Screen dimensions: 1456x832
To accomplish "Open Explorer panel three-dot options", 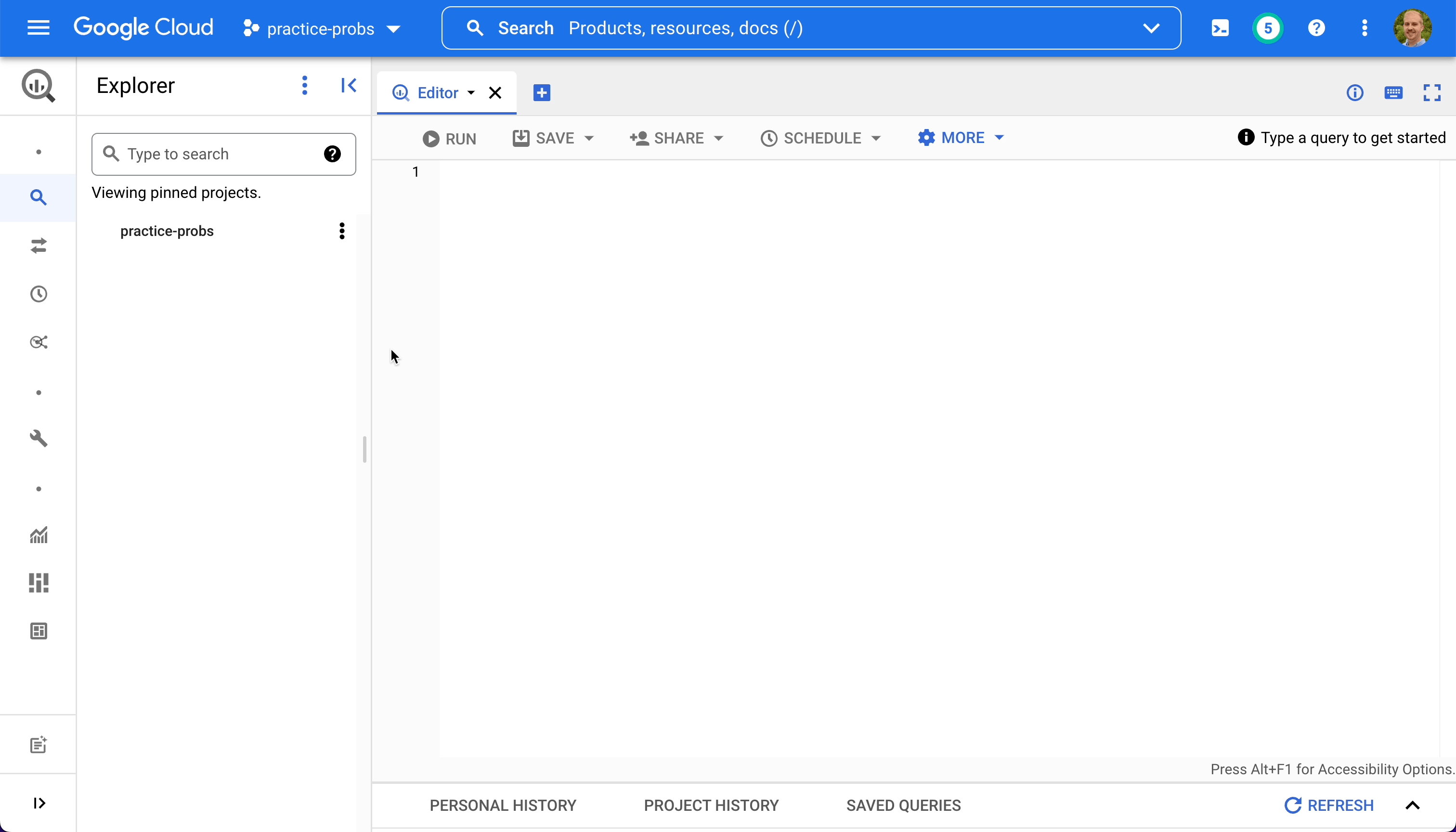I will 305,85.
